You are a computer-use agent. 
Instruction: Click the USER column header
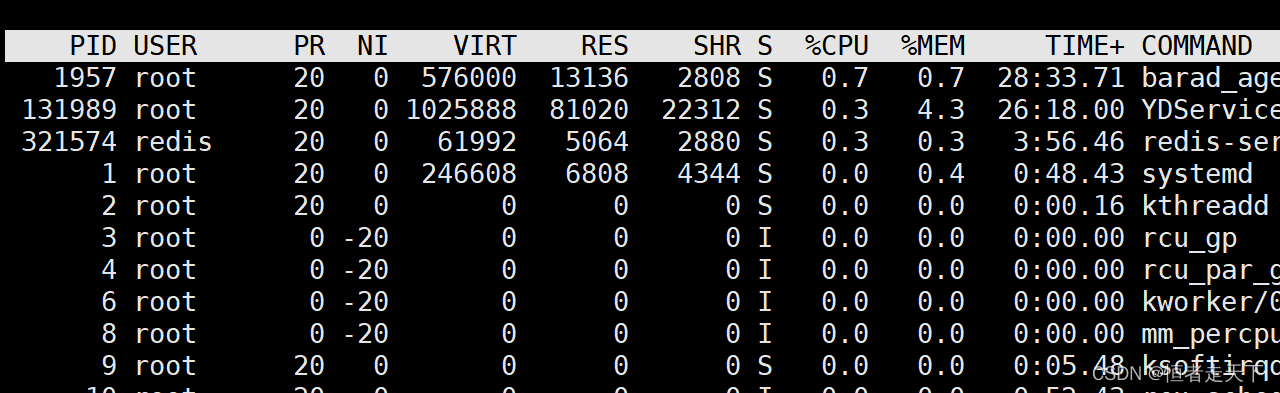pyautogui.click(x=165, y=46)
